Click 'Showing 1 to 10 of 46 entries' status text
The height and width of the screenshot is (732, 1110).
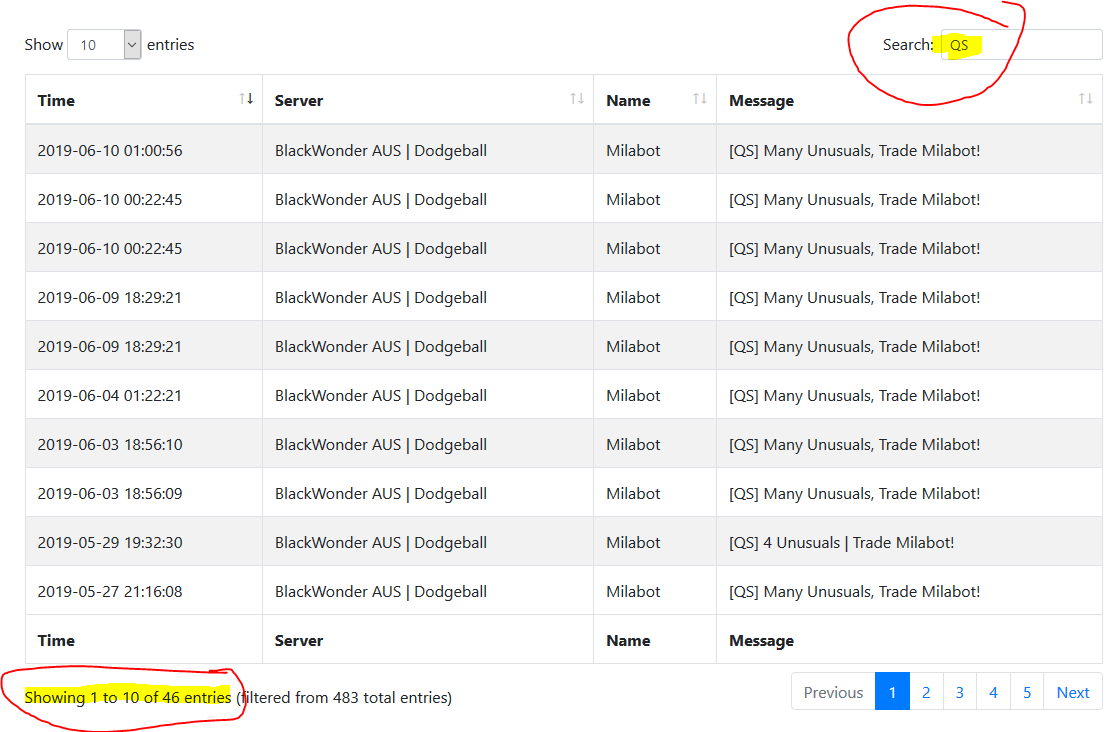click(127, 697)
